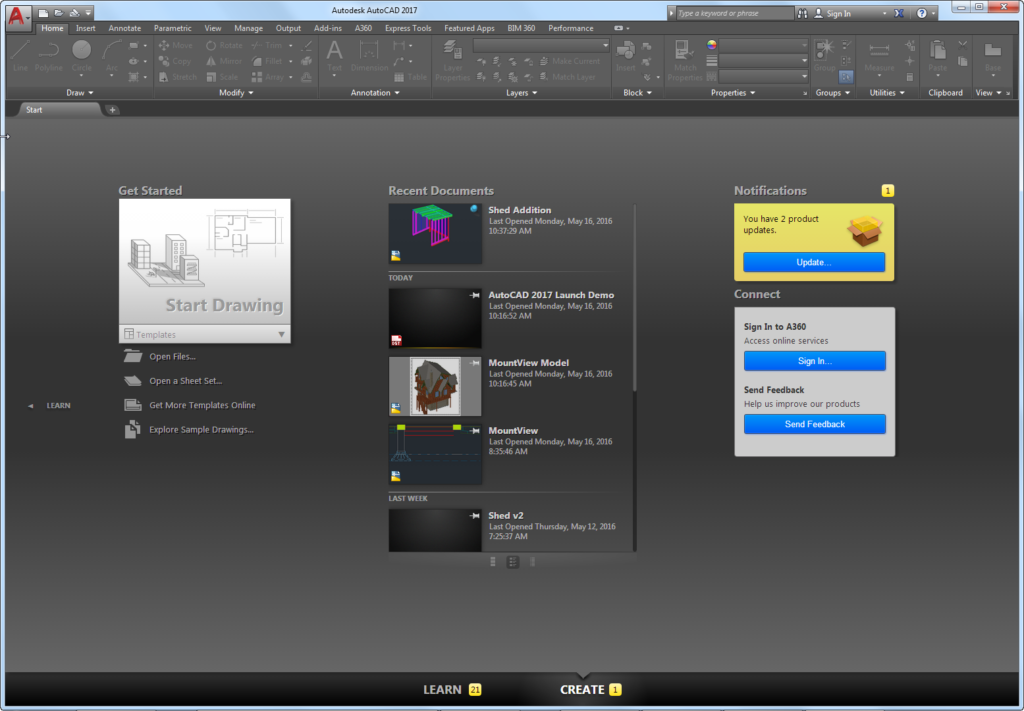Click the Cut scissors icon in Clipboard panel
The width and height of the screenshot is (1024, 711).
(963, 45)
